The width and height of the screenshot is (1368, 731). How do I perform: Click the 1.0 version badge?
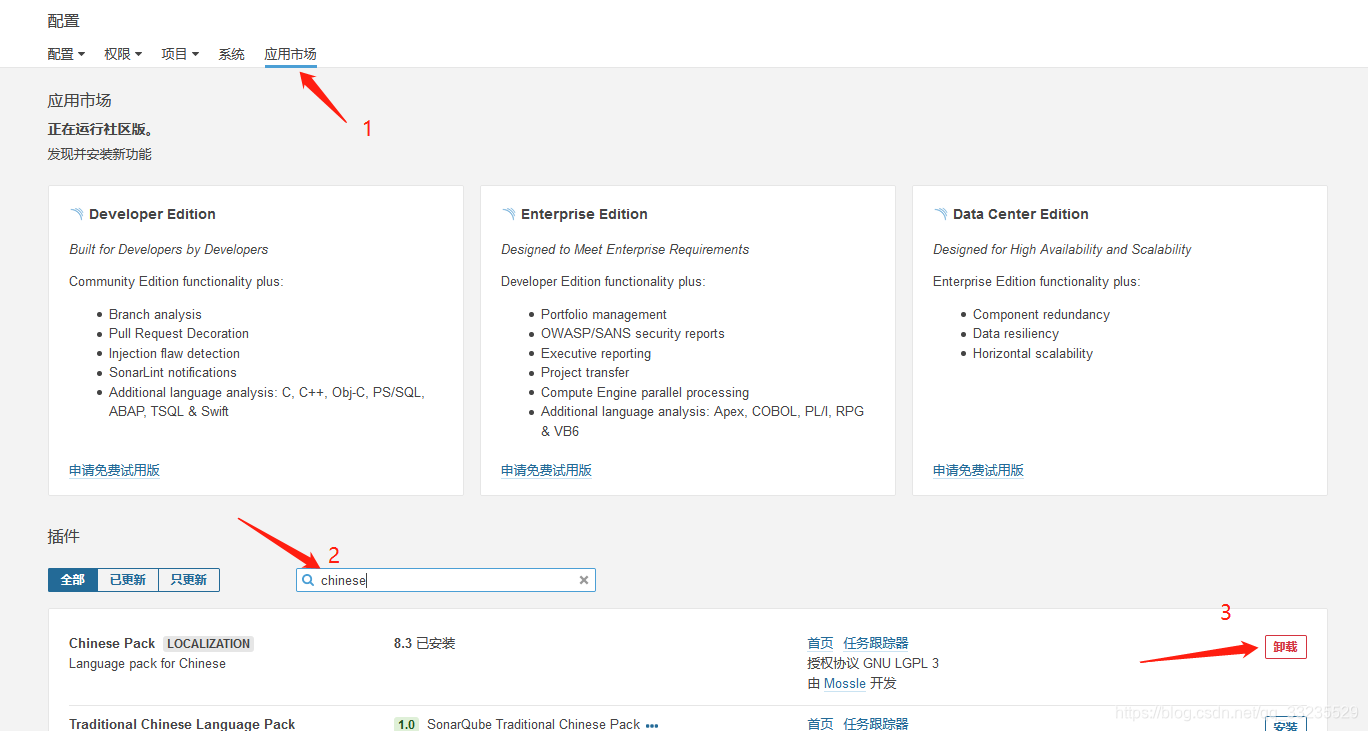406,725
